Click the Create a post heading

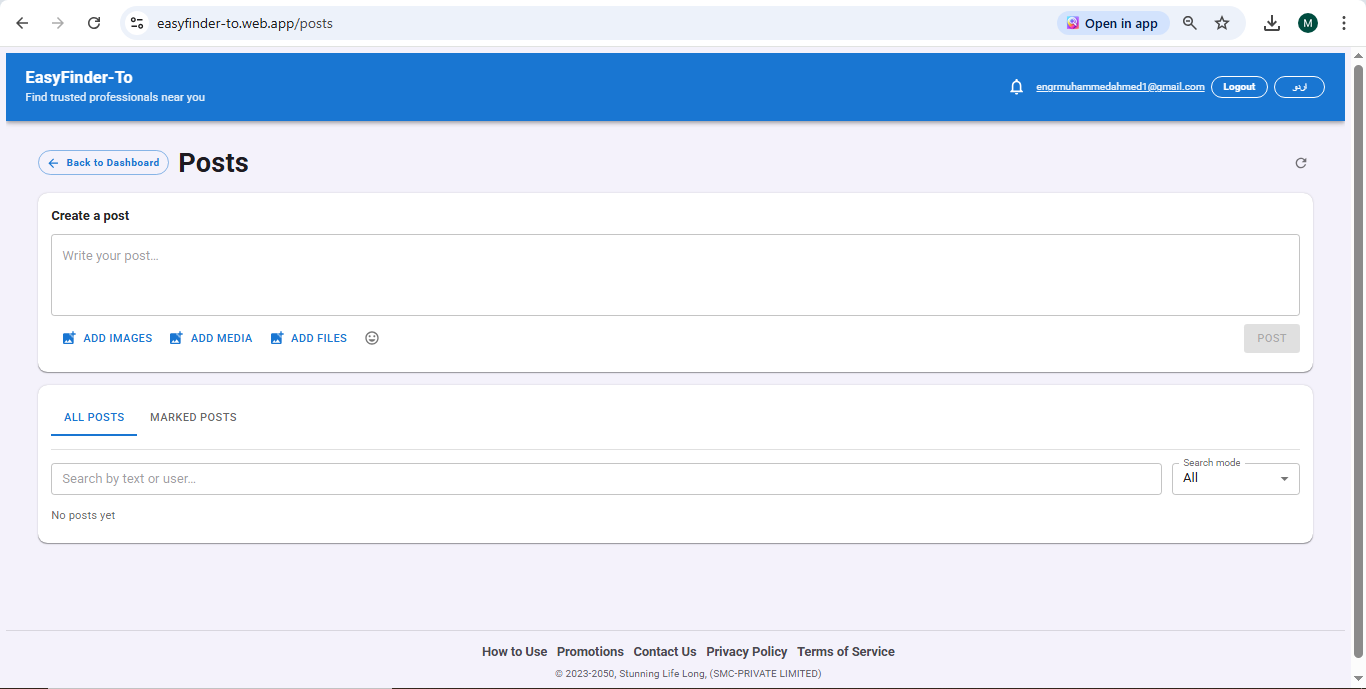[x=90, y=216]
